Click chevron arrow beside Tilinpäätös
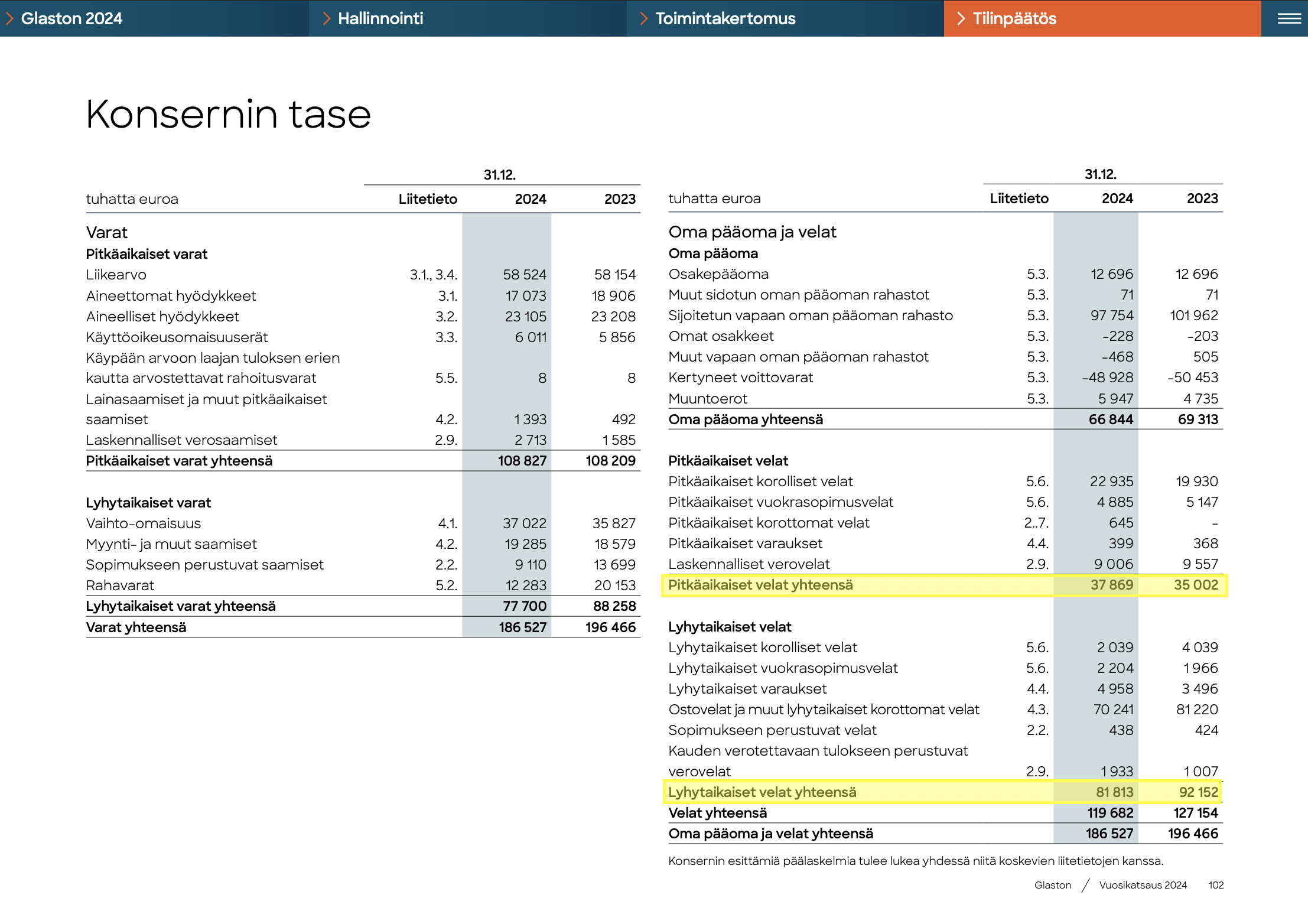Screen dimensions: 1308x924 961,18
